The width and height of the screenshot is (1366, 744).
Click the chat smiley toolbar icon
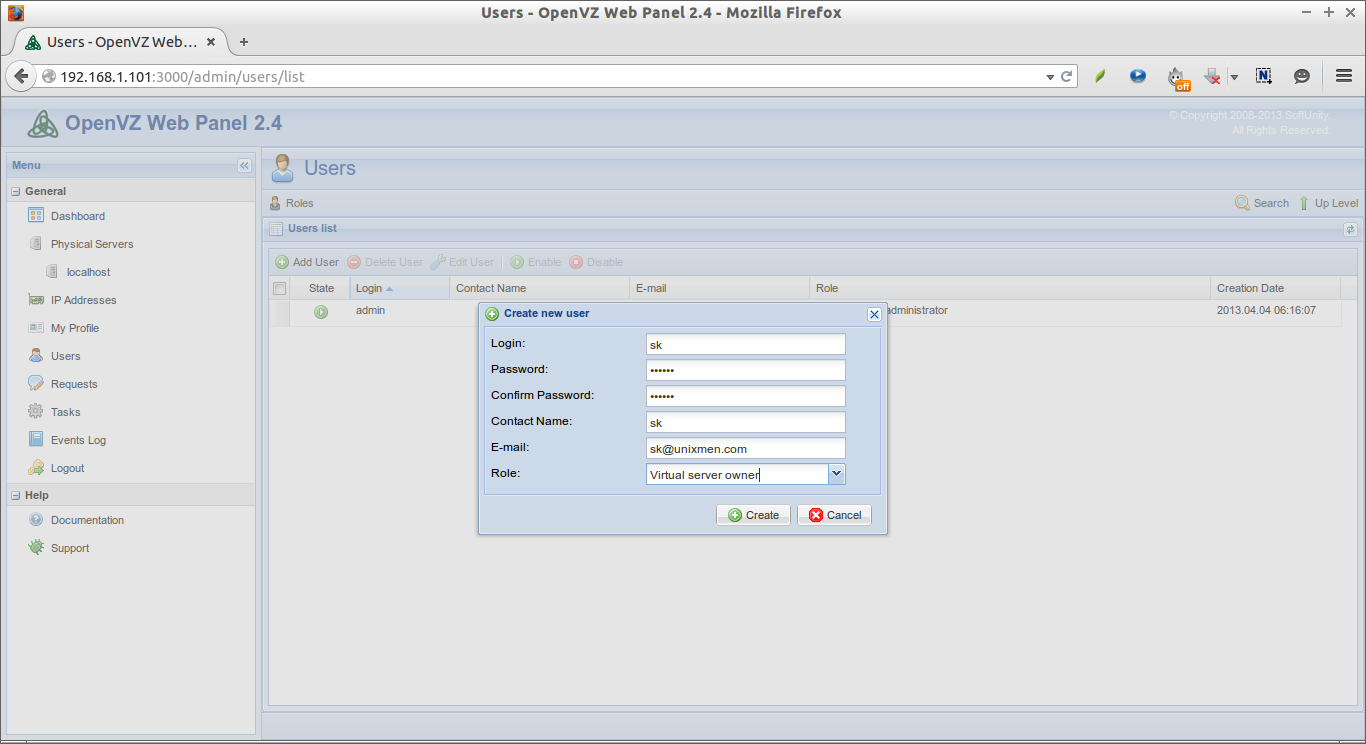pyautogui.click(x=1302, y=76)
